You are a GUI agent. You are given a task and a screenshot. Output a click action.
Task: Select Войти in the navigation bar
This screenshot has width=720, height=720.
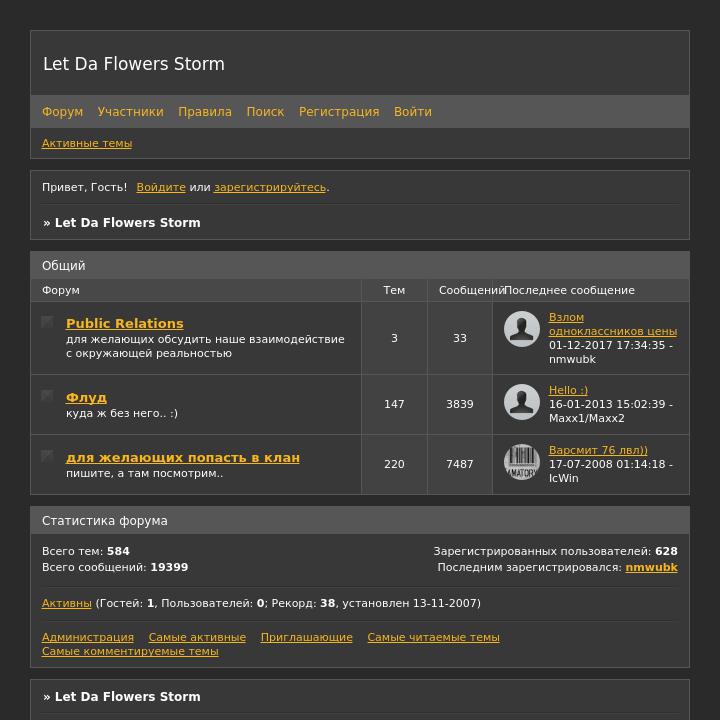click(x=413, y=112)
